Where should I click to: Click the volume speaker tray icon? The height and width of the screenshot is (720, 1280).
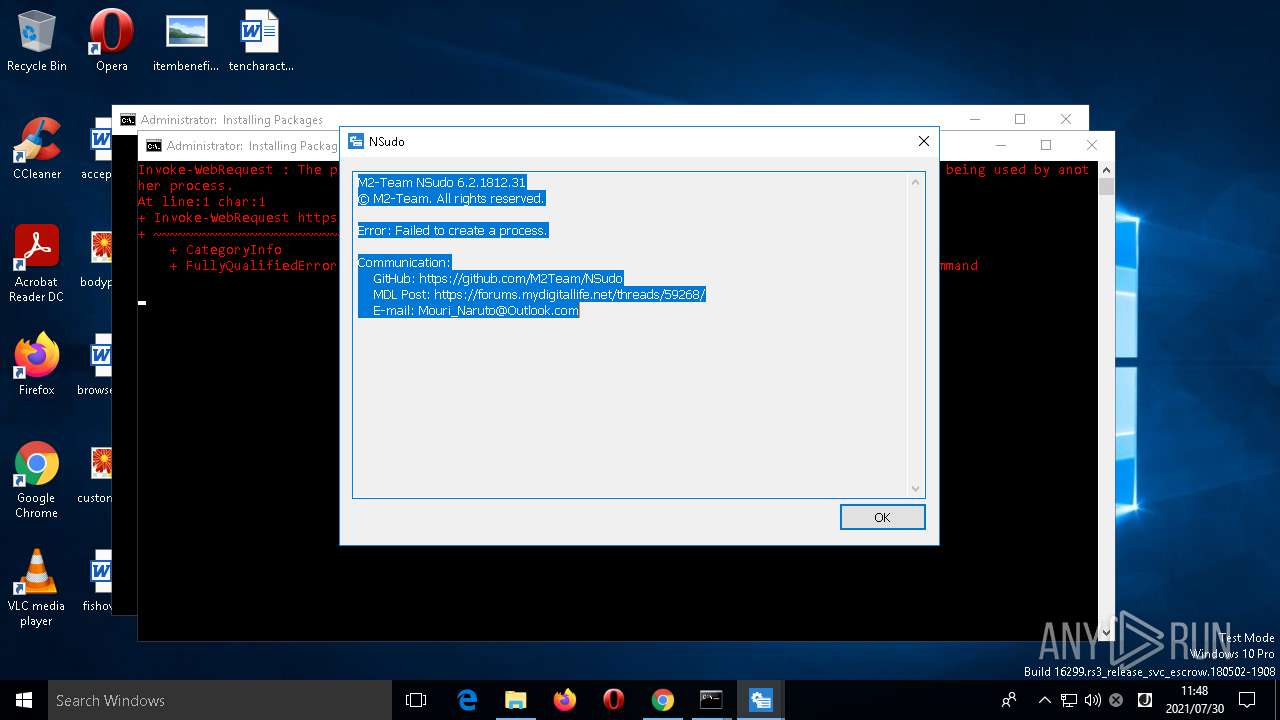[x=1092, y=700]
